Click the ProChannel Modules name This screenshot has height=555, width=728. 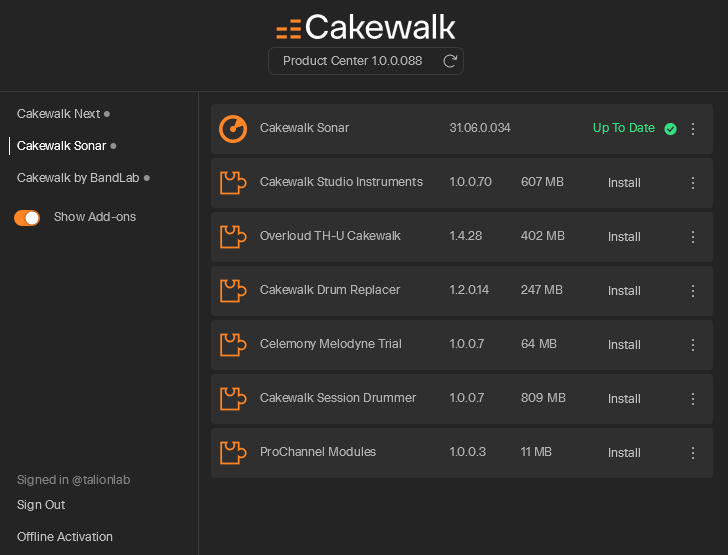[318, 452]
